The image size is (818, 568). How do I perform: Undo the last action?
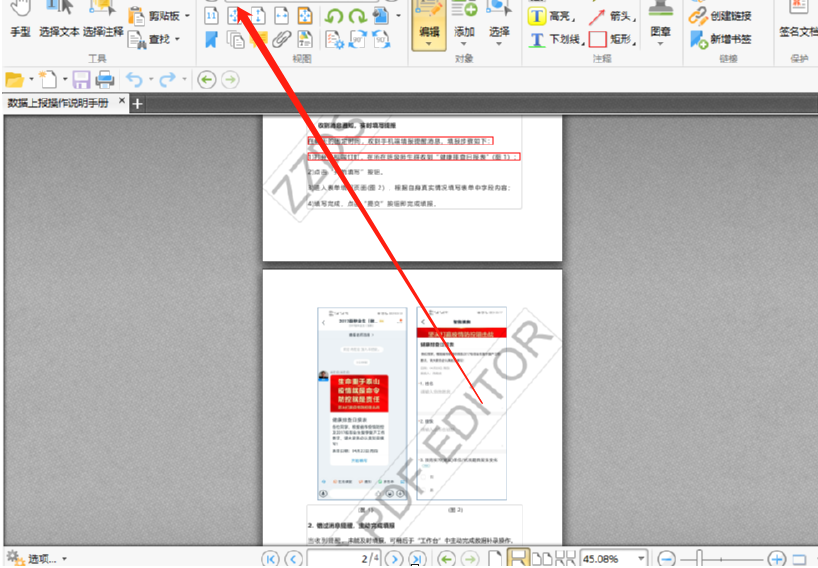tap(134, 80)
